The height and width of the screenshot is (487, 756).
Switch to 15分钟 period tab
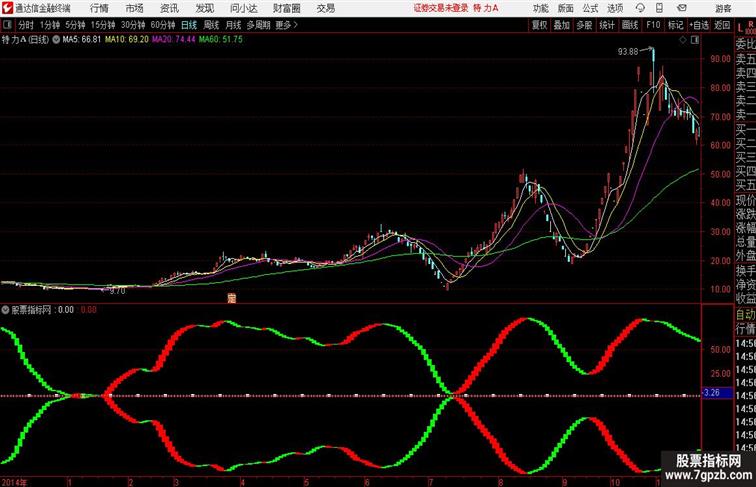coord(103,25)
